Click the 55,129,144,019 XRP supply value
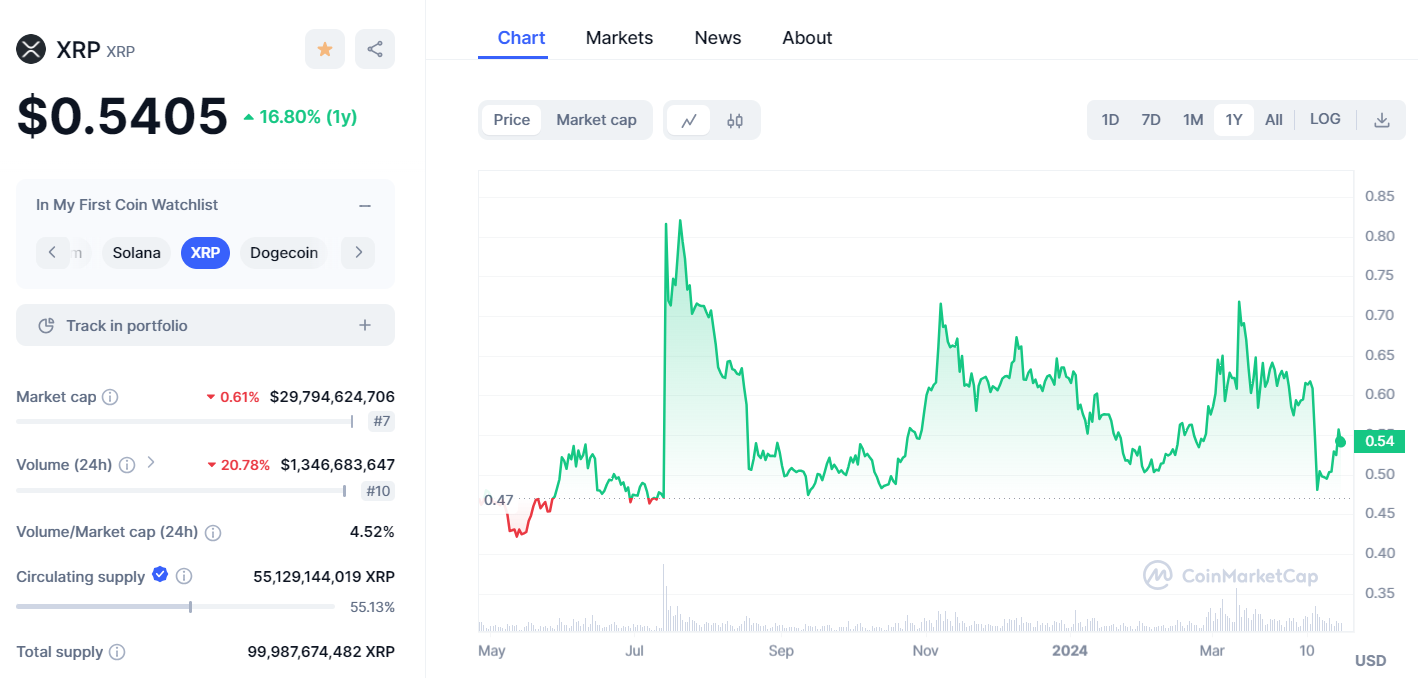This screenshot has height=678, width=1418. pyautogui.click(x=324, y=577)
